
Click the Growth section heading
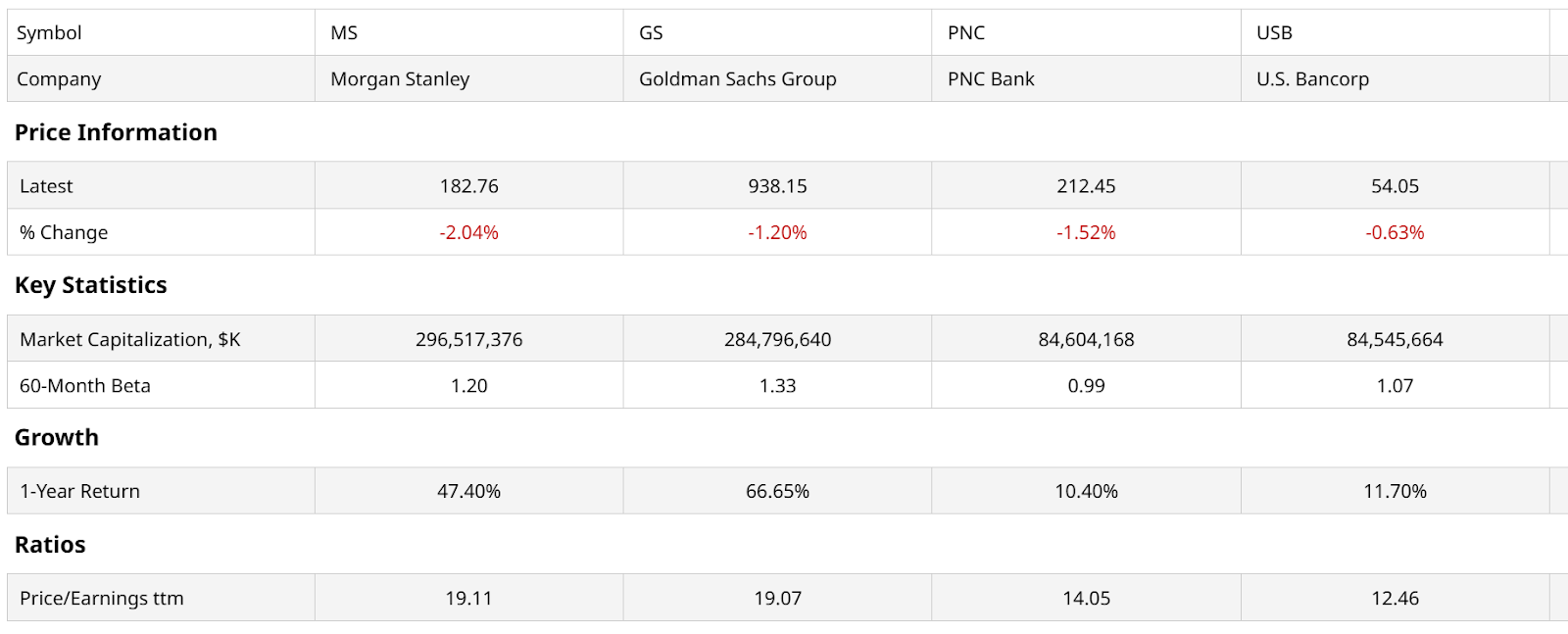tap(56, 437)
